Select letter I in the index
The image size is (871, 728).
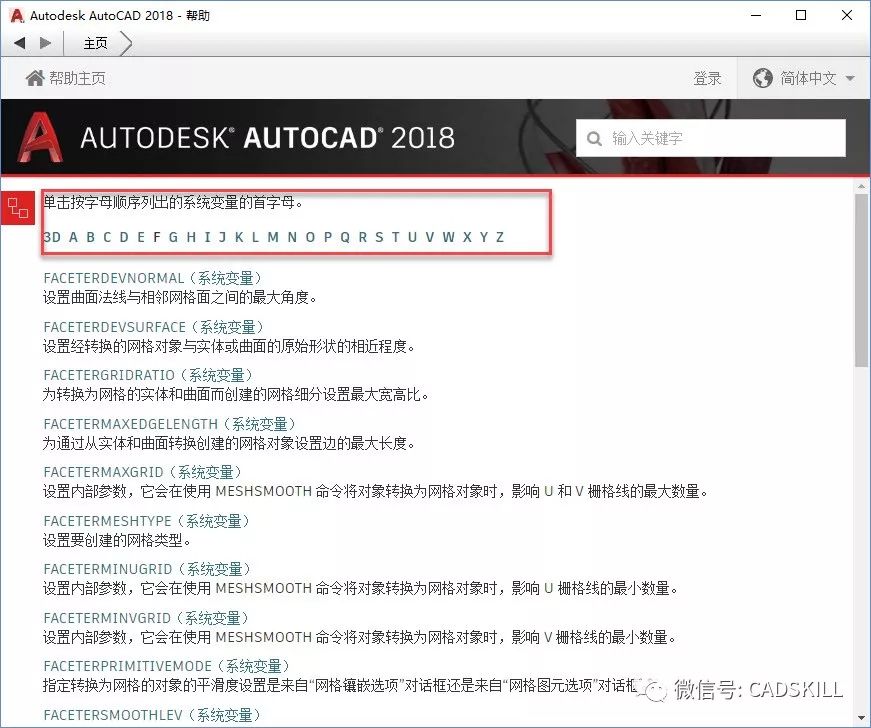click(x=207, y=237)
